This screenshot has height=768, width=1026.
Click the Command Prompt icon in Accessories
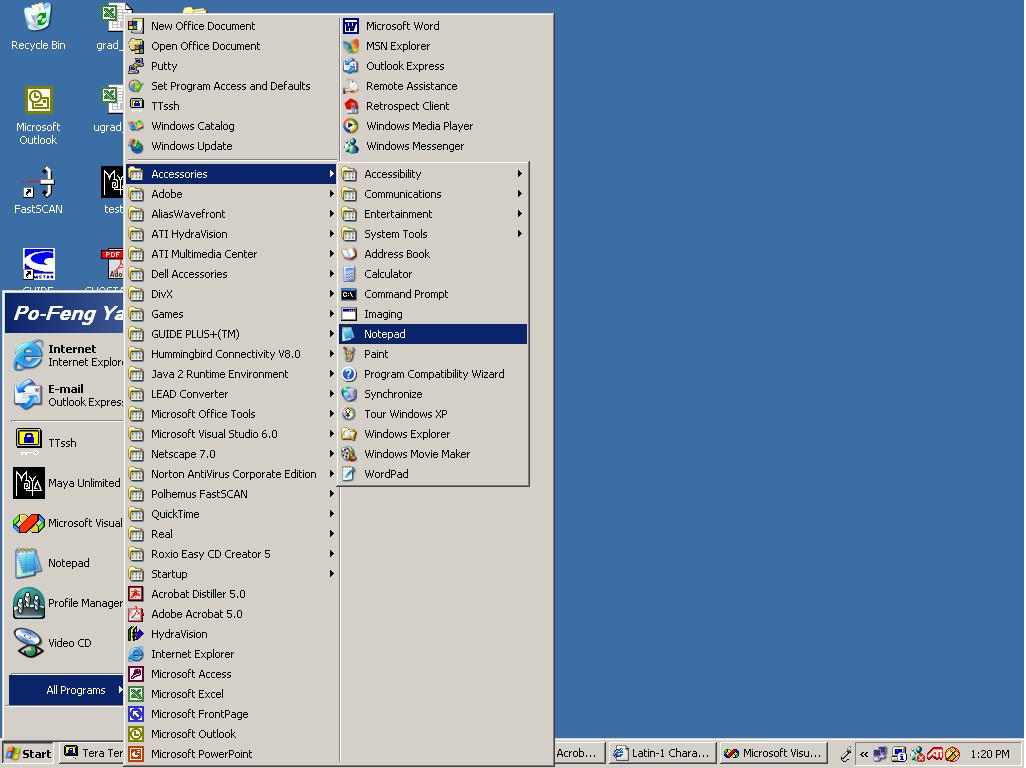coord(349,294)
